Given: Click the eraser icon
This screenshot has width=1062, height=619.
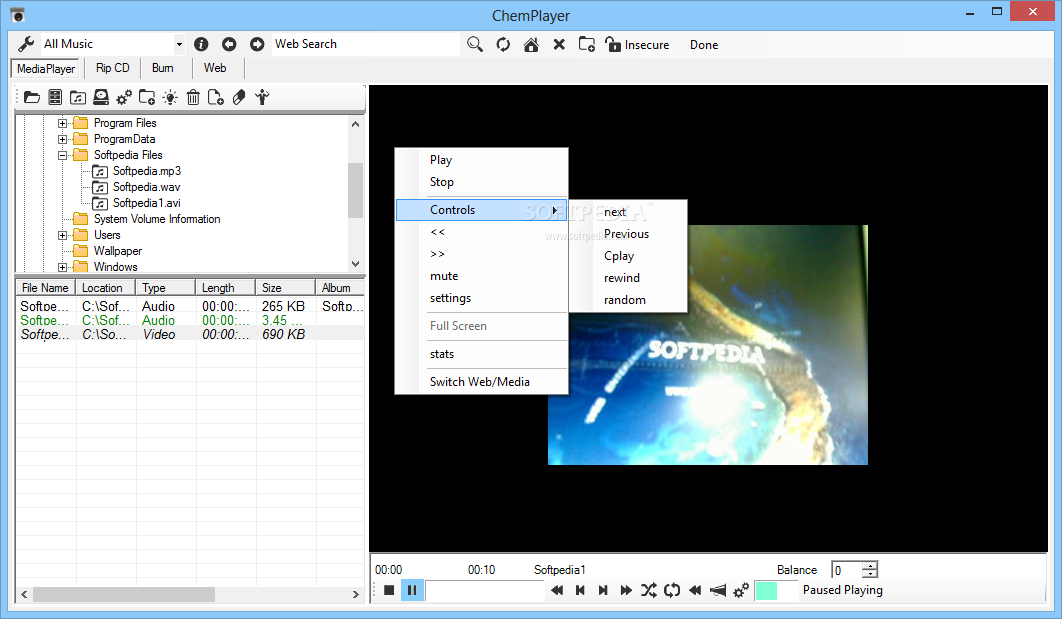Looking at the screenshot, I should pyautogui.click(x=238, y=98).
